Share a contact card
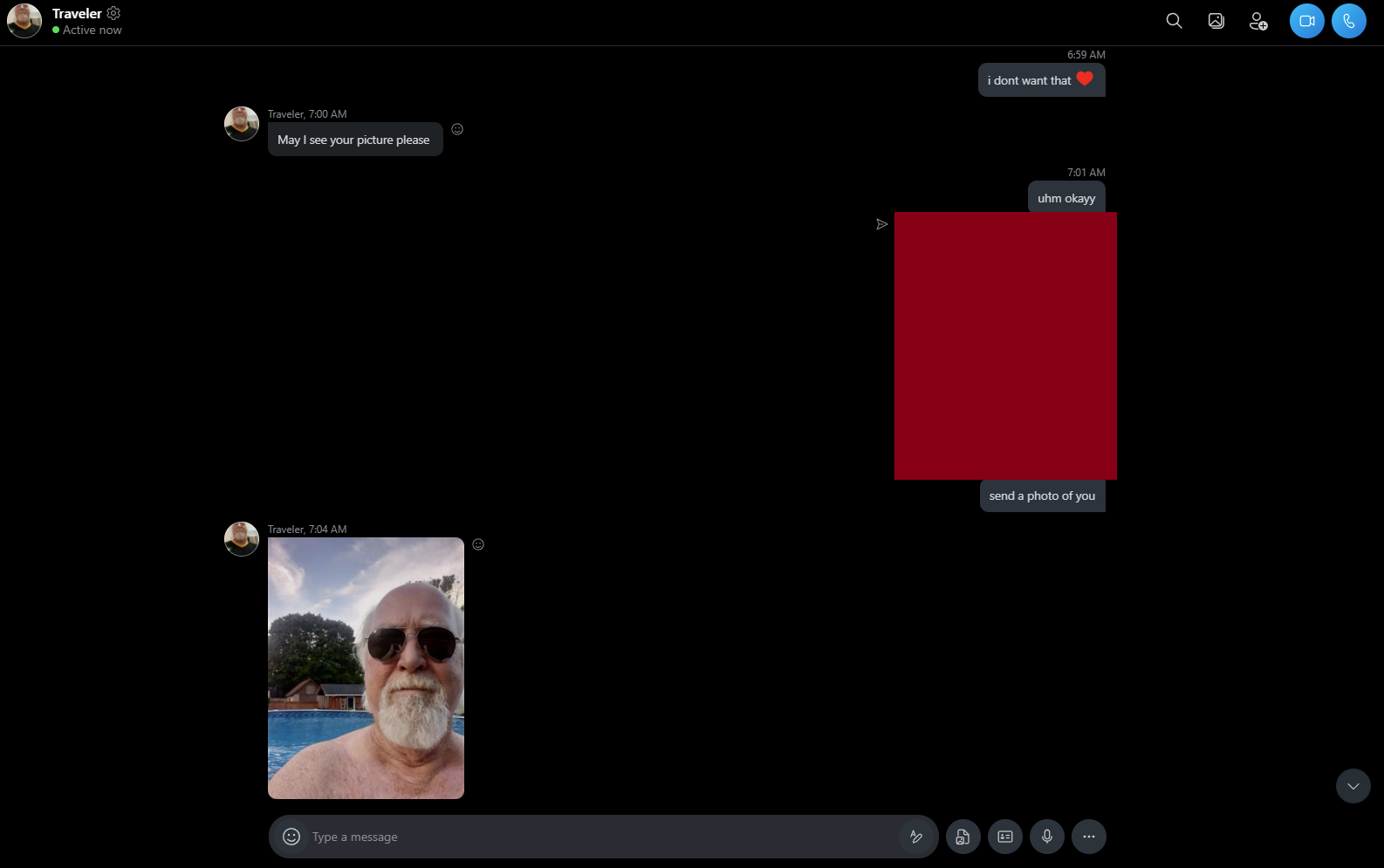 [1004, 837]
